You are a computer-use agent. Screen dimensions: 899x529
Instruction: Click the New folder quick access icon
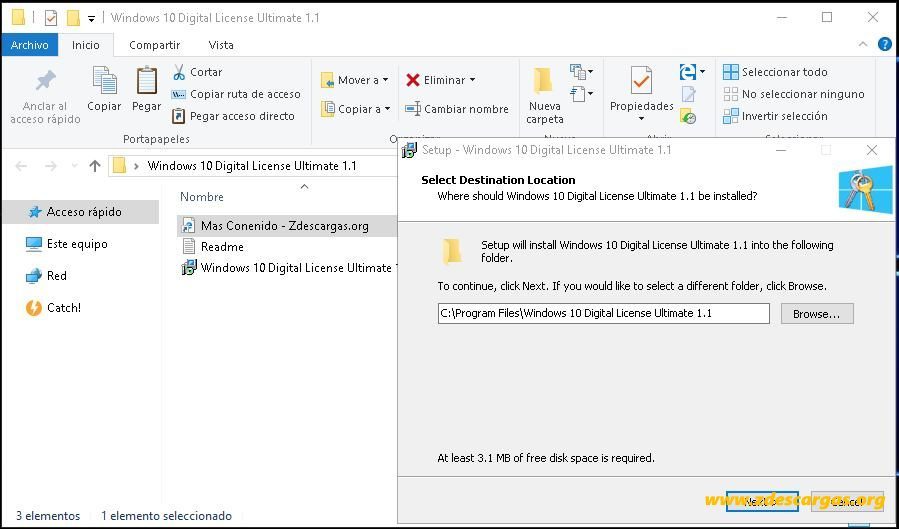click(73, 18)
